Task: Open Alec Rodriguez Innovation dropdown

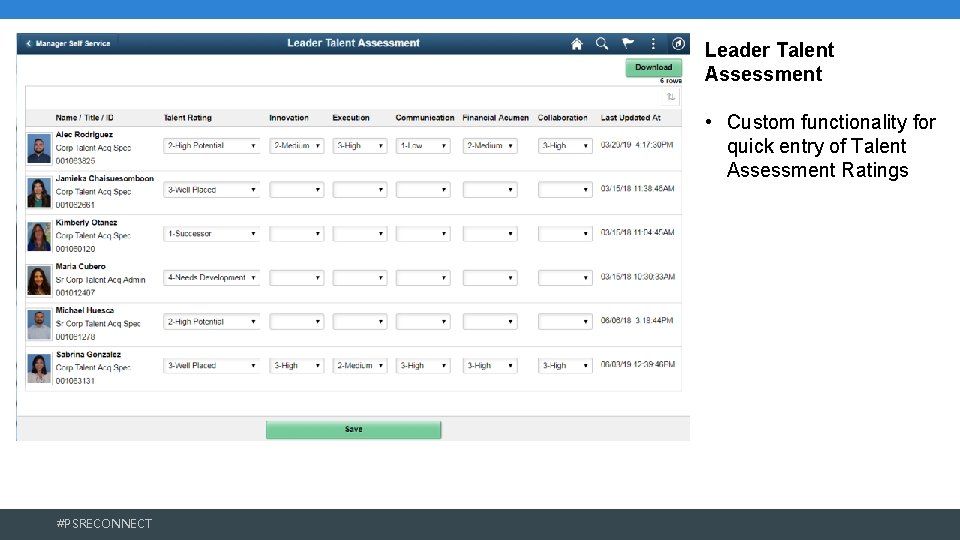Action: pos(296,146)
